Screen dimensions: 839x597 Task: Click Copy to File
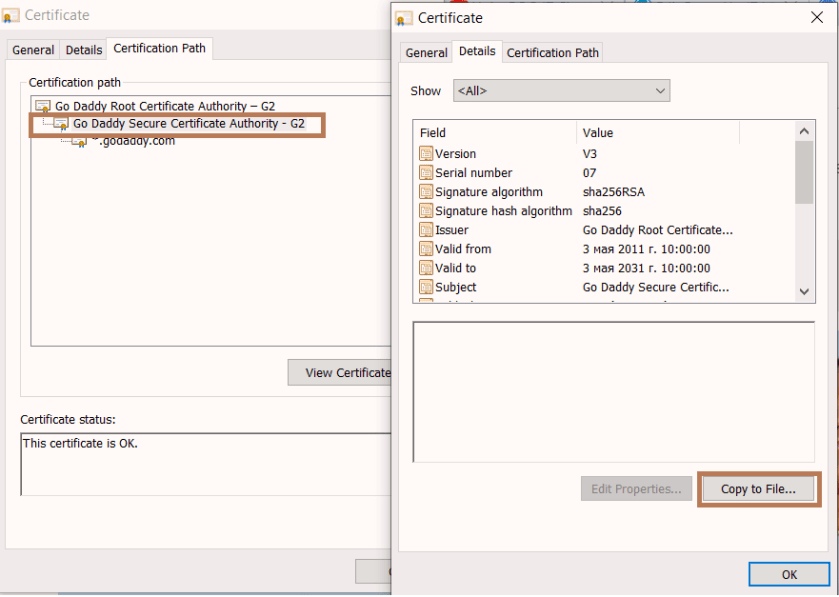[x=758, y=488]
